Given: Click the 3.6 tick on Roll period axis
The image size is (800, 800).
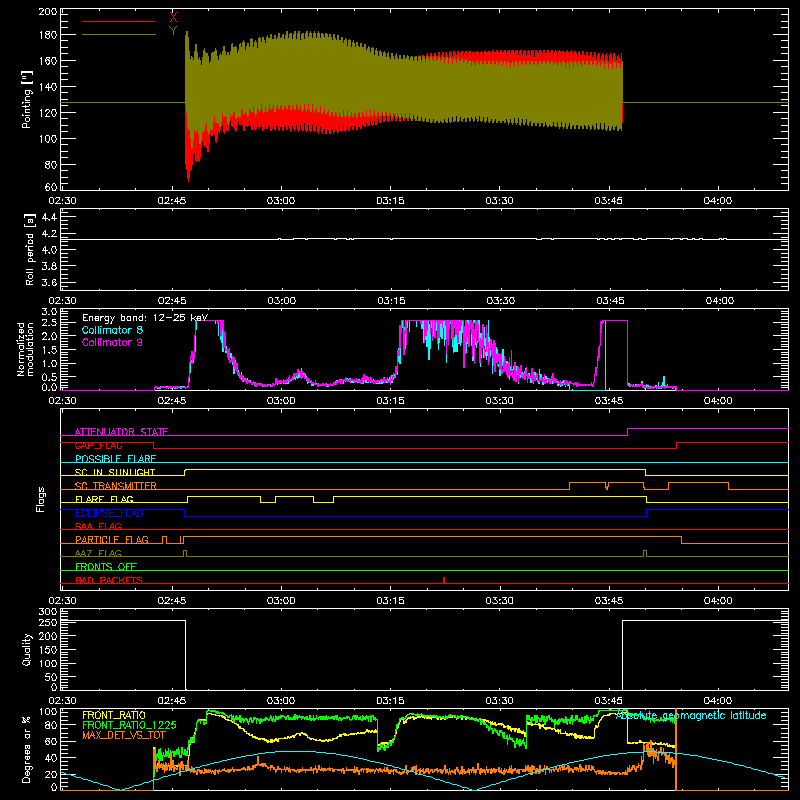Looking at the screenshot, I should 49,282.
